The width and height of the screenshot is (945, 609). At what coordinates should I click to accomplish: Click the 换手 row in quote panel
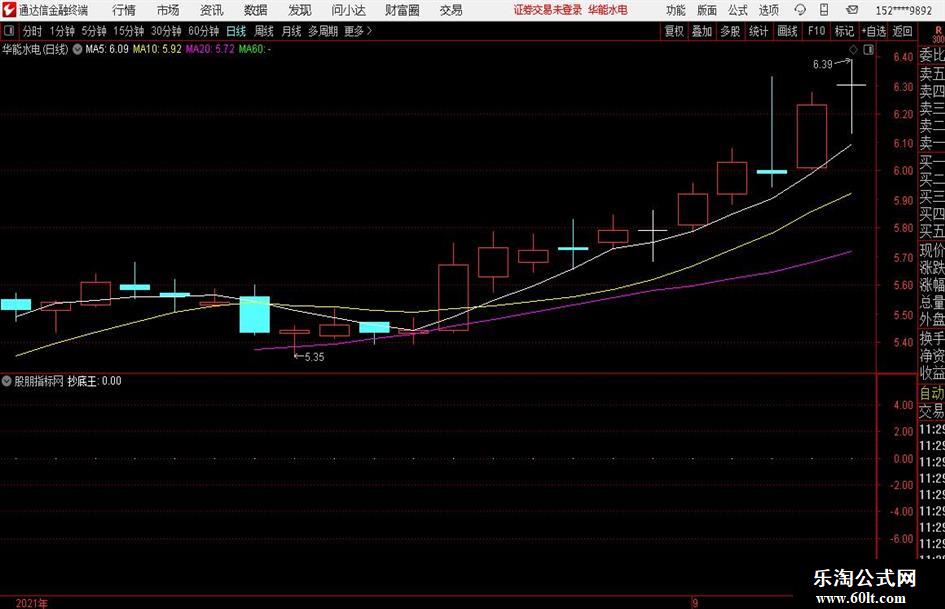click(x=932, y=338)
